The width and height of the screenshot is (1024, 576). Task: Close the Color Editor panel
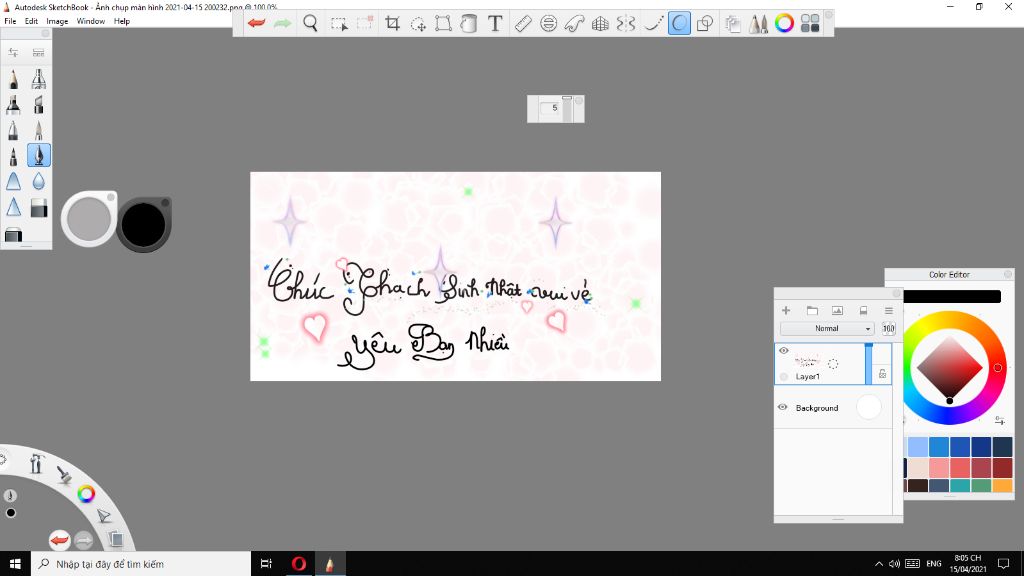(x=1008, y=274)
